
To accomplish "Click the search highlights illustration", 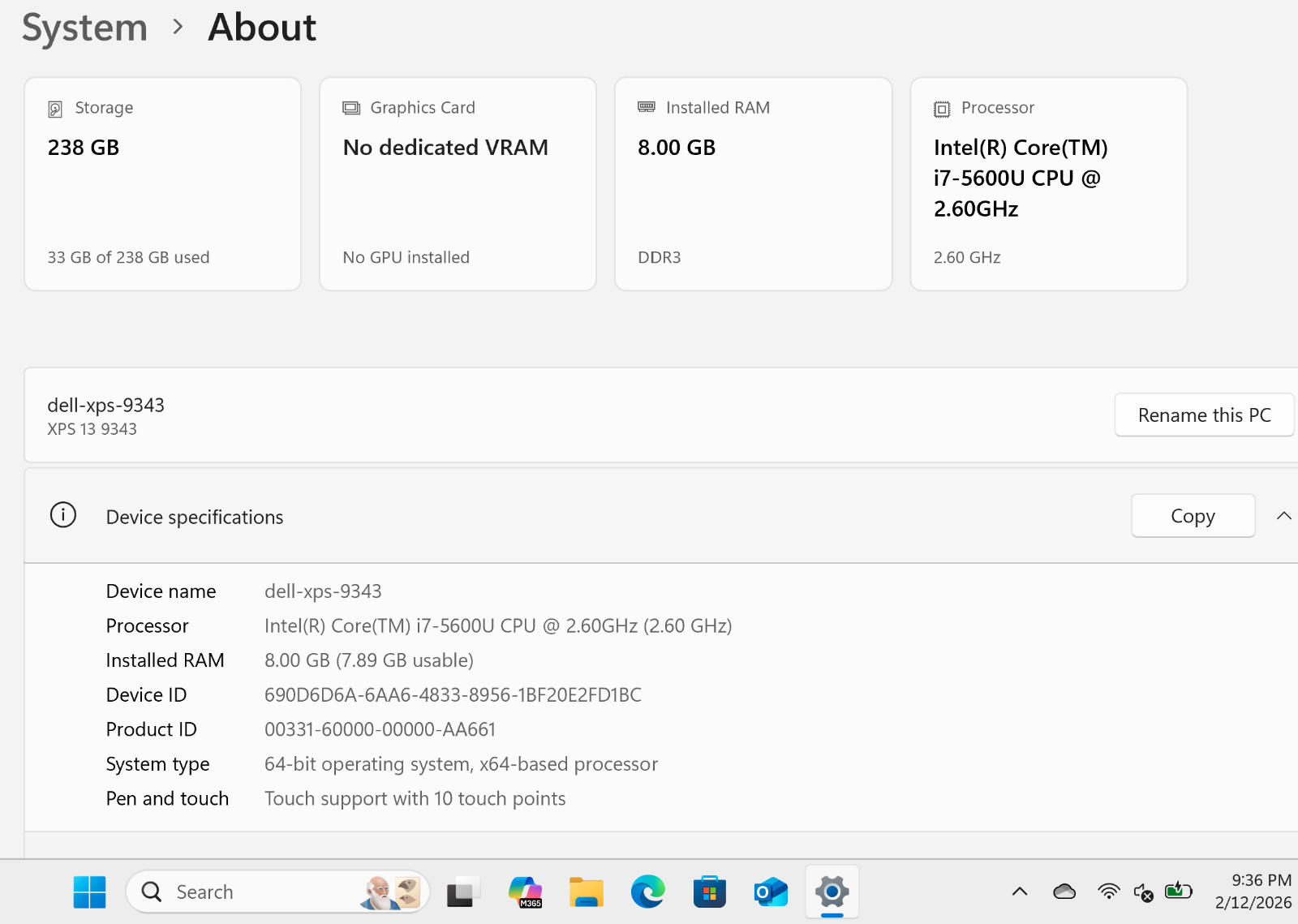I will click(391, 892).
